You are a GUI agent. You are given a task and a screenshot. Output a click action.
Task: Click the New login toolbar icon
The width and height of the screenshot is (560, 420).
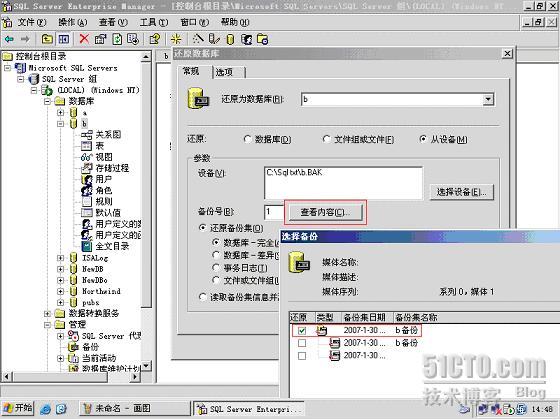point(246,39)
